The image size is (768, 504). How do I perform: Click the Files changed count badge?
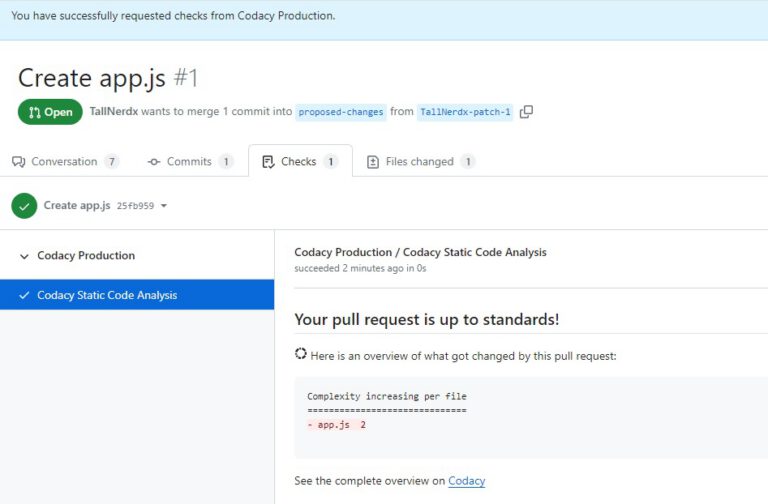468,162
